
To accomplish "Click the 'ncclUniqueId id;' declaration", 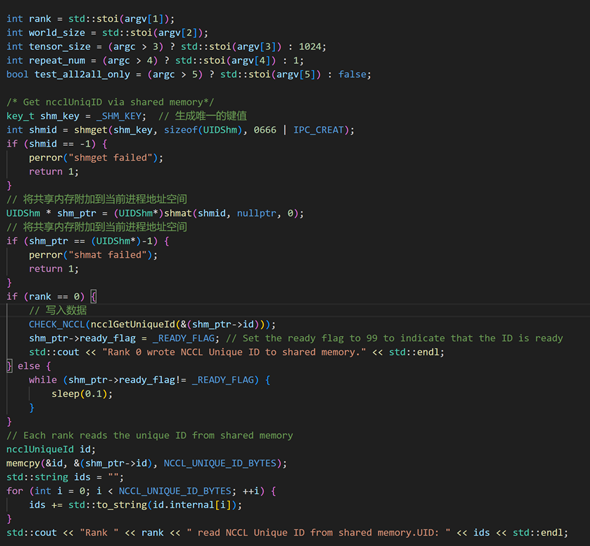I will click(x=51, y=449).
